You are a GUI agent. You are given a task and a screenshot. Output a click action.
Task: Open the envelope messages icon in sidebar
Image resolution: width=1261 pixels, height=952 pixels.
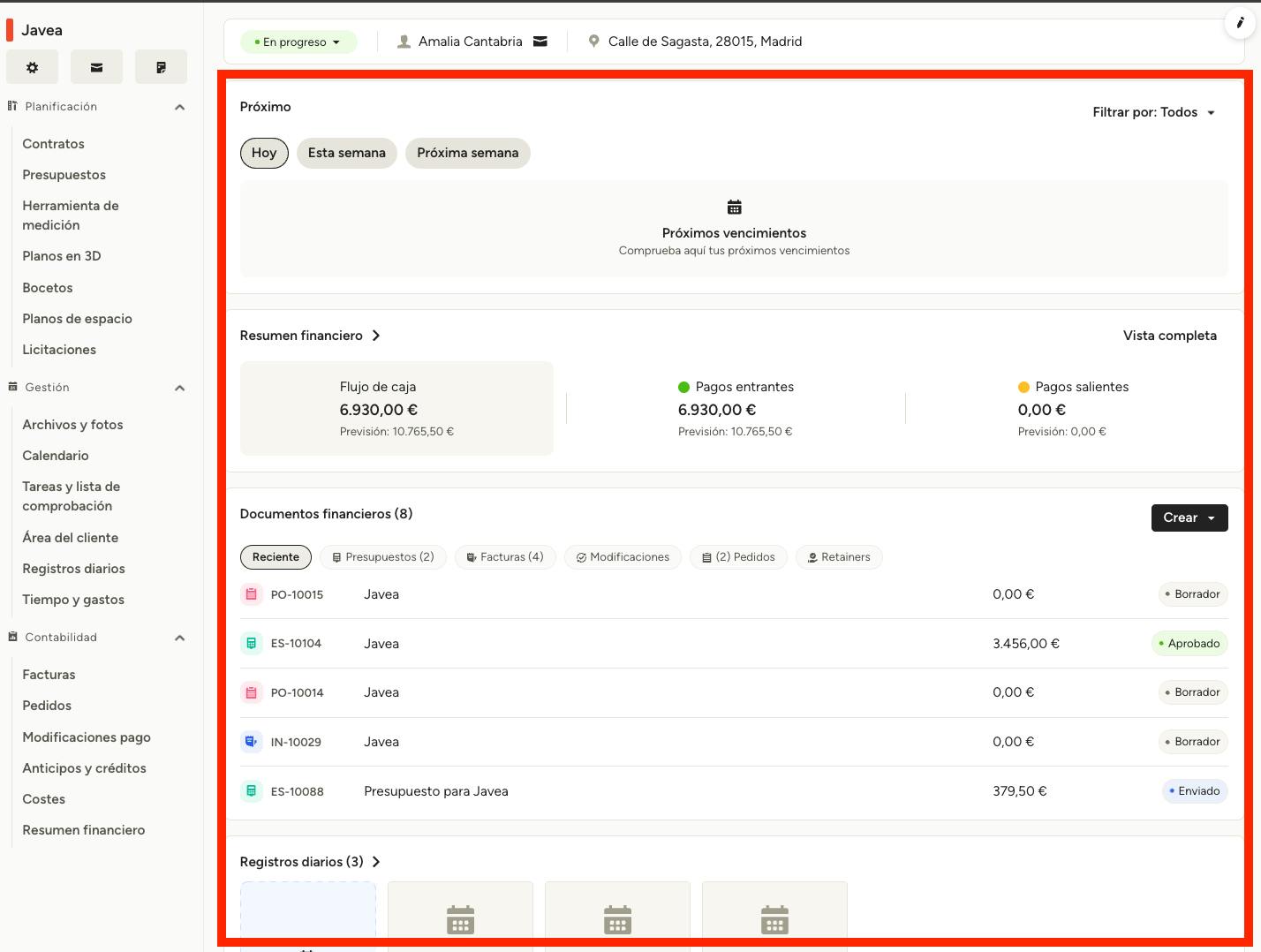pyautogui.click(x=97, y=67)
